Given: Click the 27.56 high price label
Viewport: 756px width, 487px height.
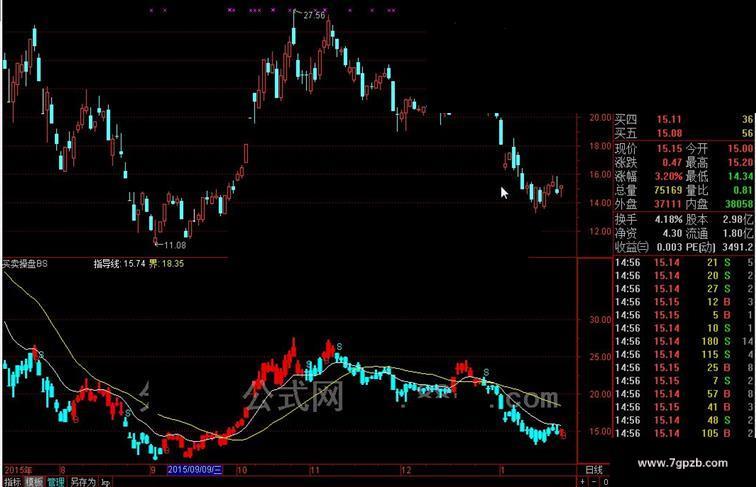Looking at the screenshot, I should coord(314,15).
